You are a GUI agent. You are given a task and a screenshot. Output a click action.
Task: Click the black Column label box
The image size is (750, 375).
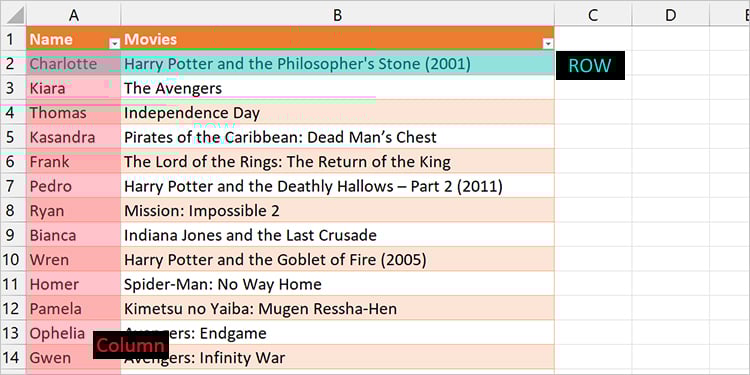click(131, 345)
